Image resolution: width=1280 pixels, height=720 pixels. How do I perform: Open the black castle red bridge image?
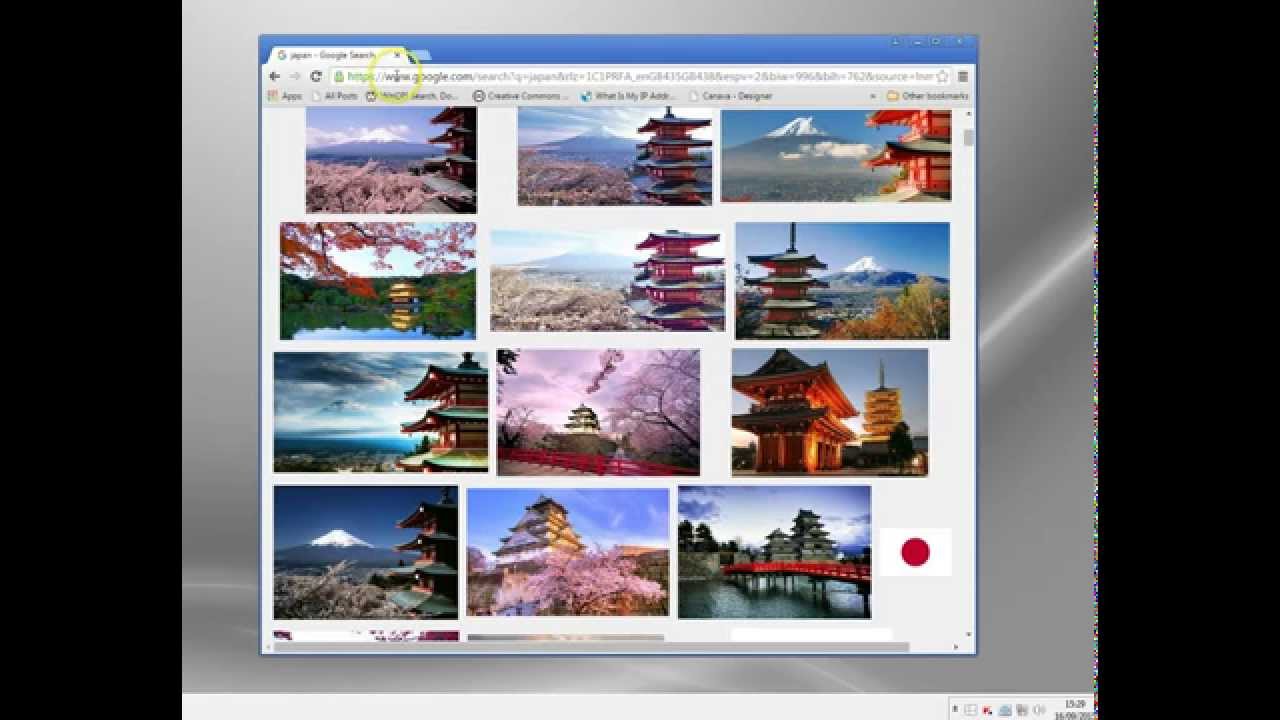(x=774, y=552)
